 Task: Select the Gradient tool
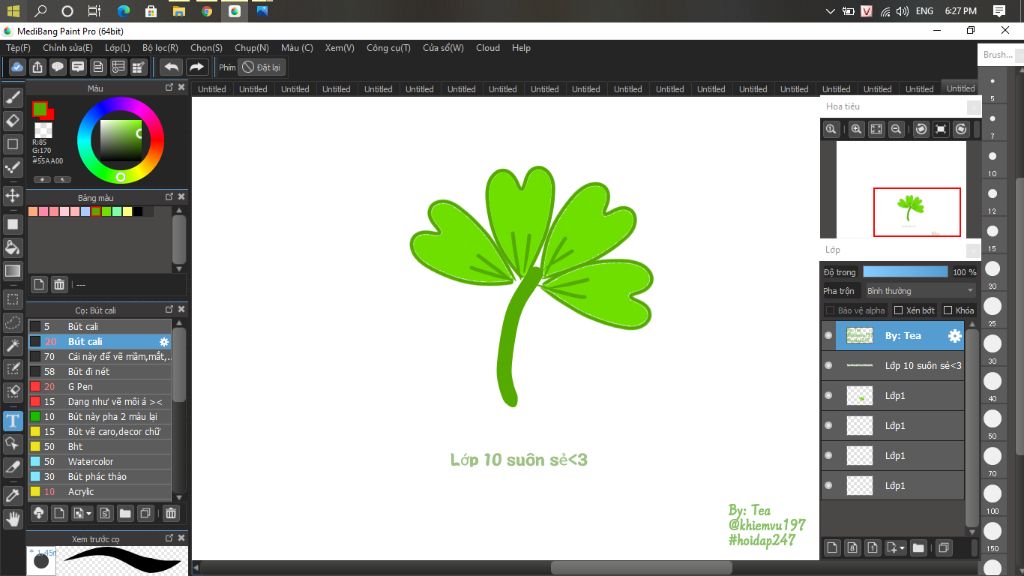[12, 271]
